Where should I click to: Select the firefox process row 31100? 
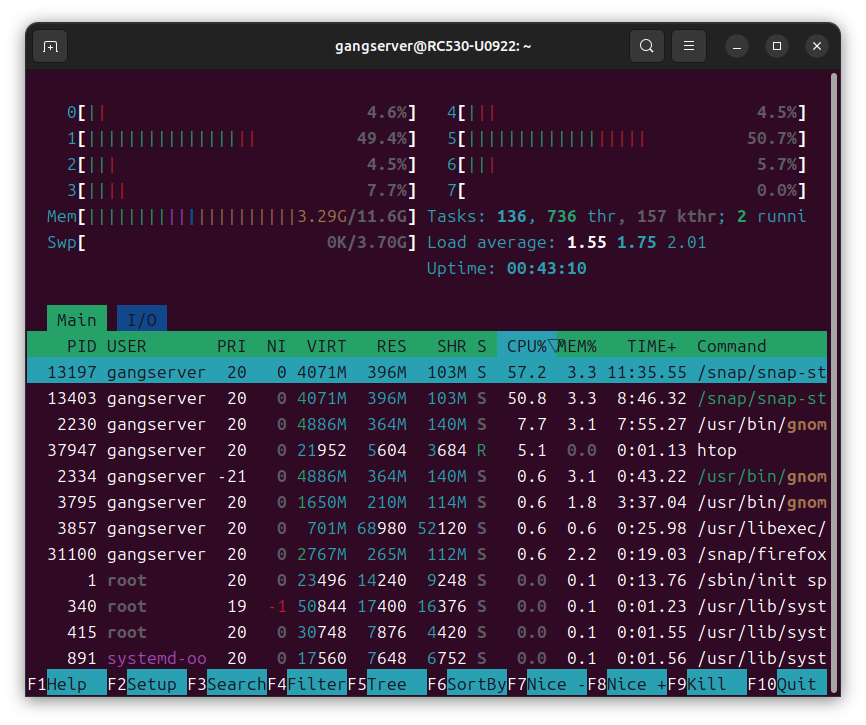(427, 554)
